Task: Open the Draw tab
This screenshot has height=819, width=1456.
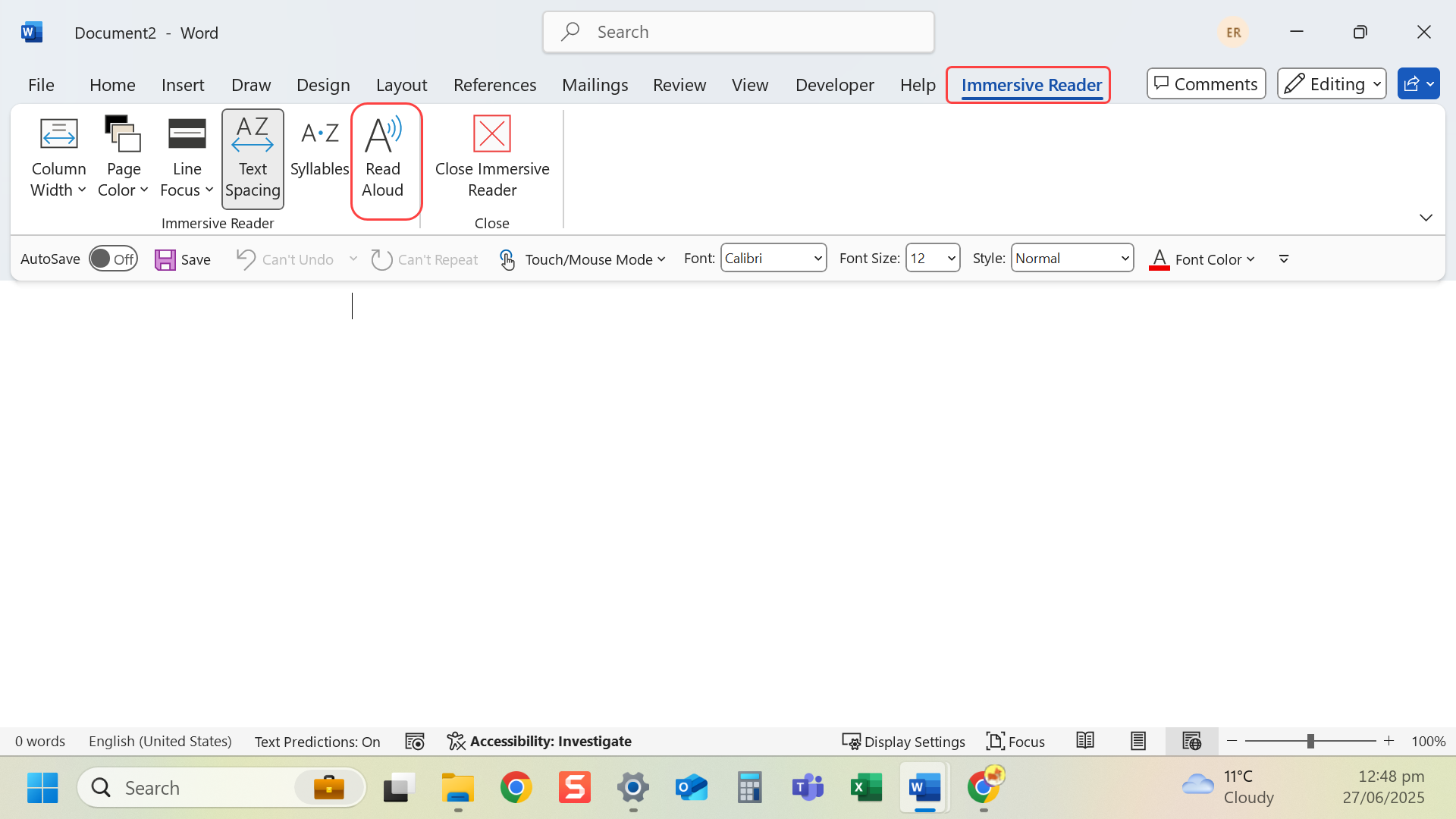Action: (251, 84)
